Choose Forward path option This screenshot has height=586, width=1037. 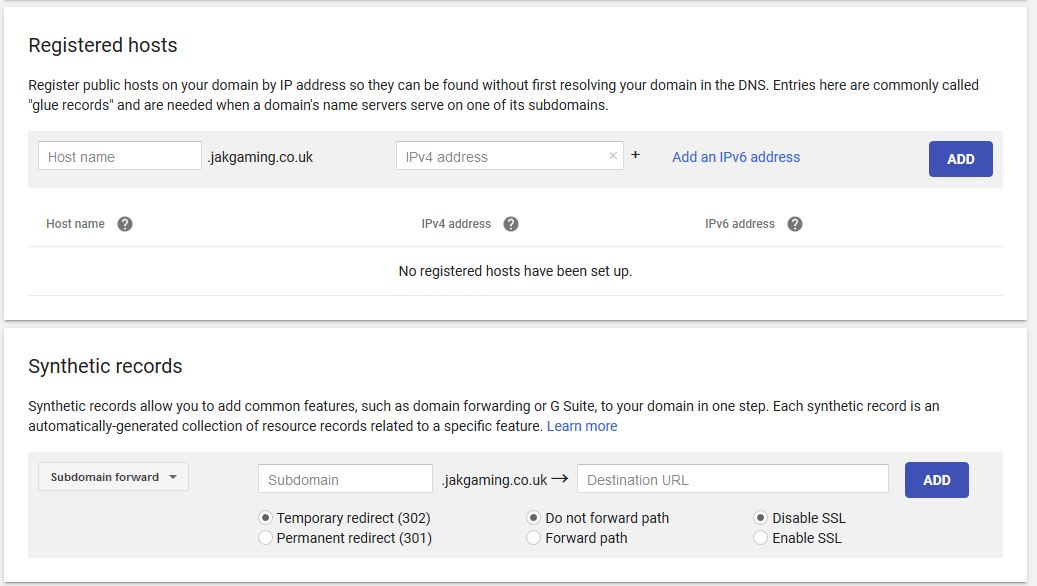tap(533, 538)
